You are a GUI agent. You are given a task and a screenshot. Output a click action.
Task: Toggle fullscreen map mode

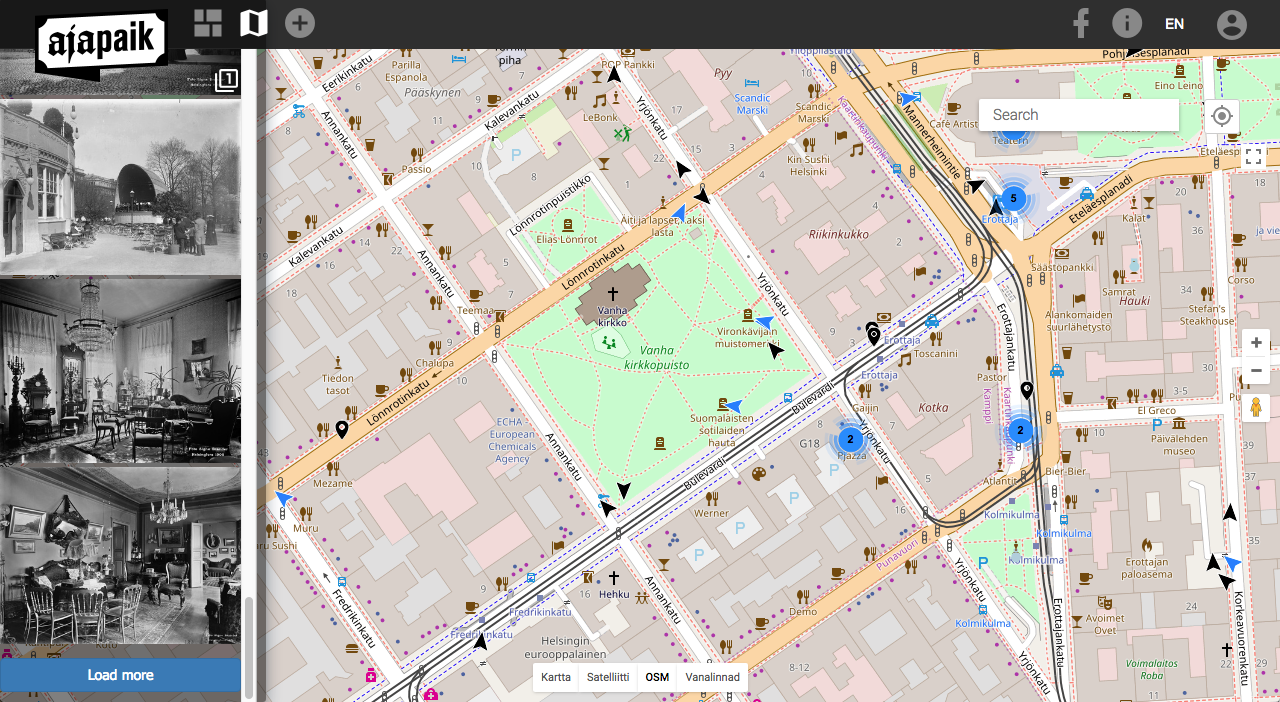pyautogui.click(x=1254, y=157)
